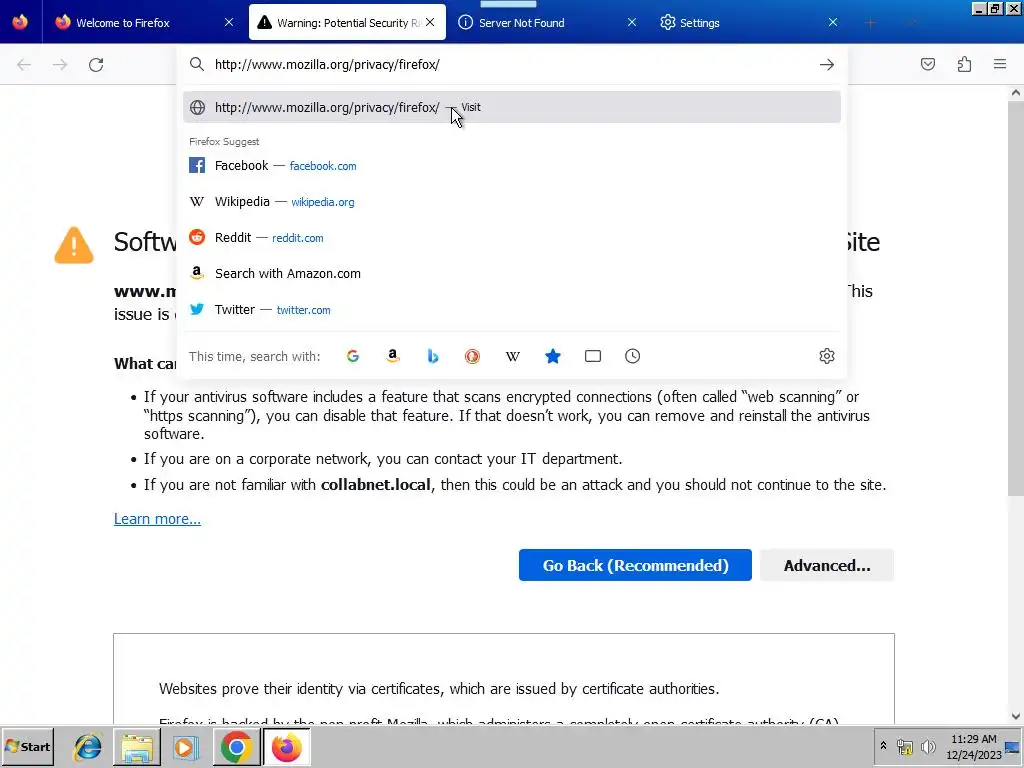Viewport: 1024px width, 768px height.
Task: Open search settings gear in dropdown
Action: [827, 356]
